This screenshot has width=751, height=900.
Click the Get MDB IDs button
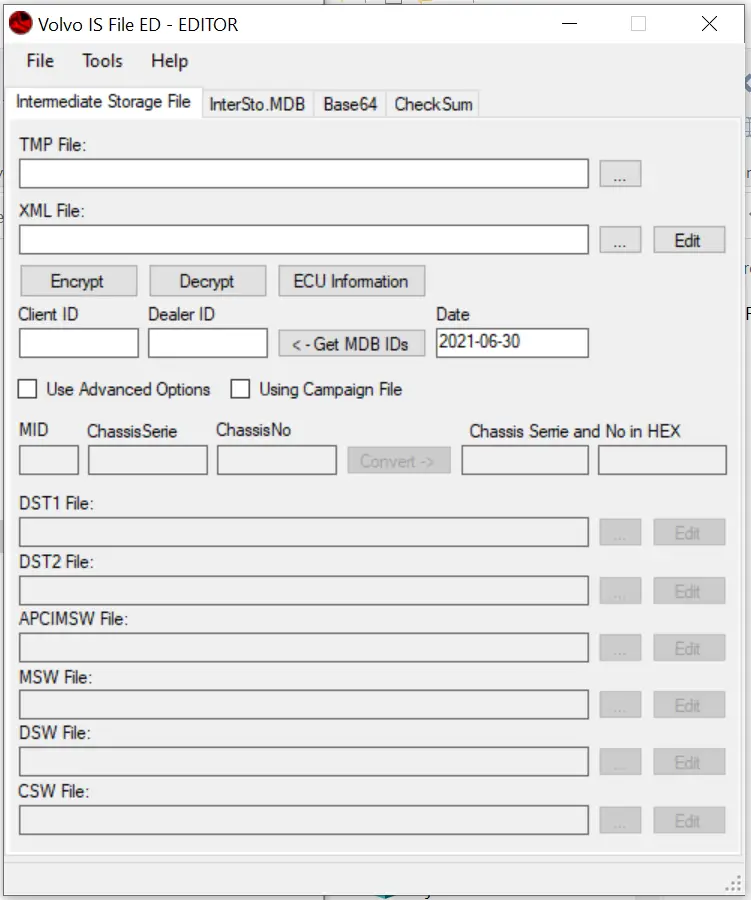351,344
